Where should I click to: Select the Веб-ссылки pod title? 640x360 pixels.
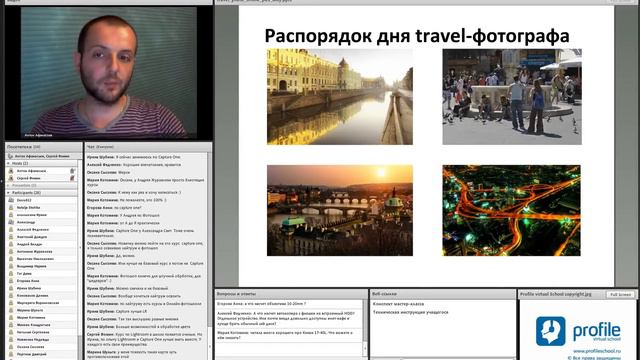384,294
